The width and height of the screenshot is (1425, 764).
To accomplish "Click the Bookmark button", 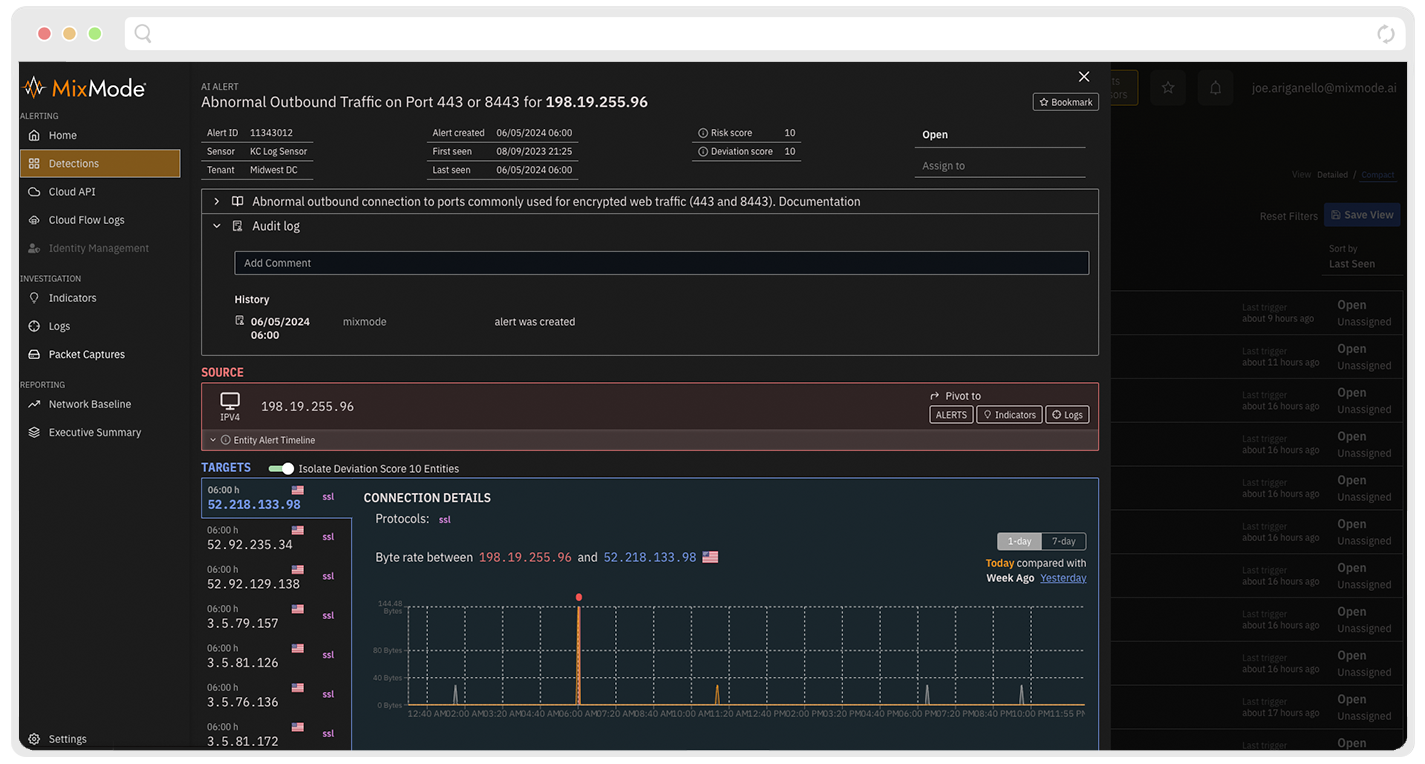I will click(x=1065, y=102).
